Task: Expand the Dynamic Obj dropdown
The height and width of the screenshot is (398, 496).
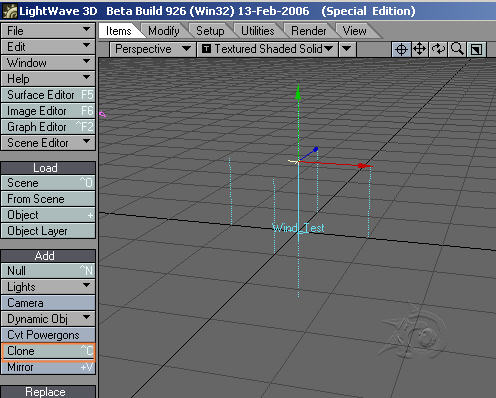Action: (48, 319)
